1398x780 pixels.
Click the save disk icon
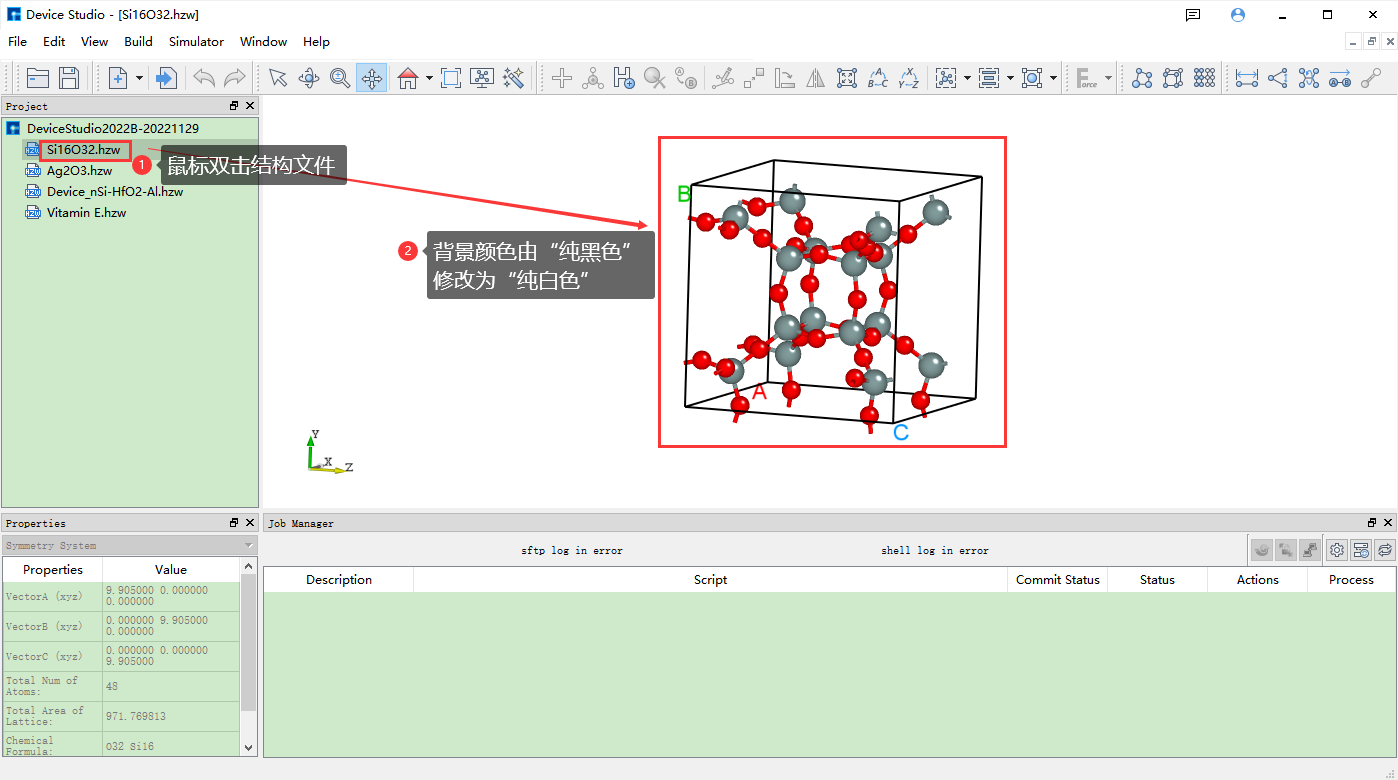pyautogui.click(x=69, y=78)
